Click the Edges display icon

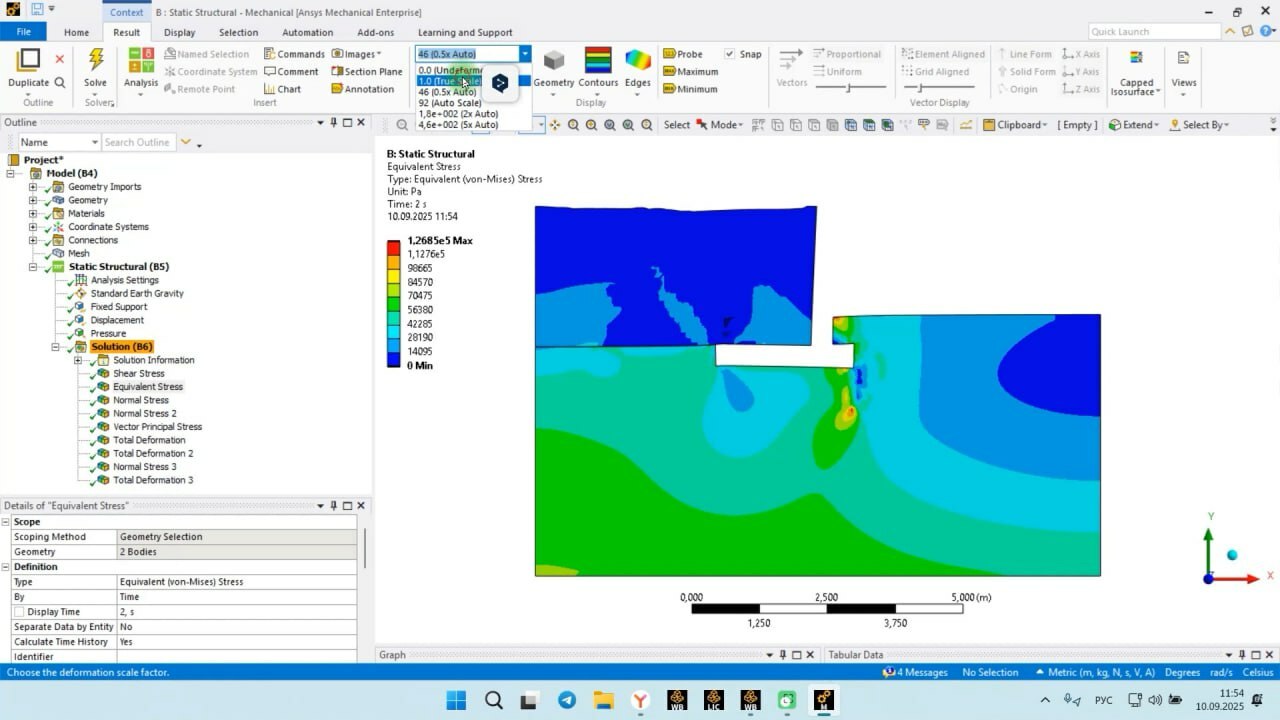click(638, 62)
